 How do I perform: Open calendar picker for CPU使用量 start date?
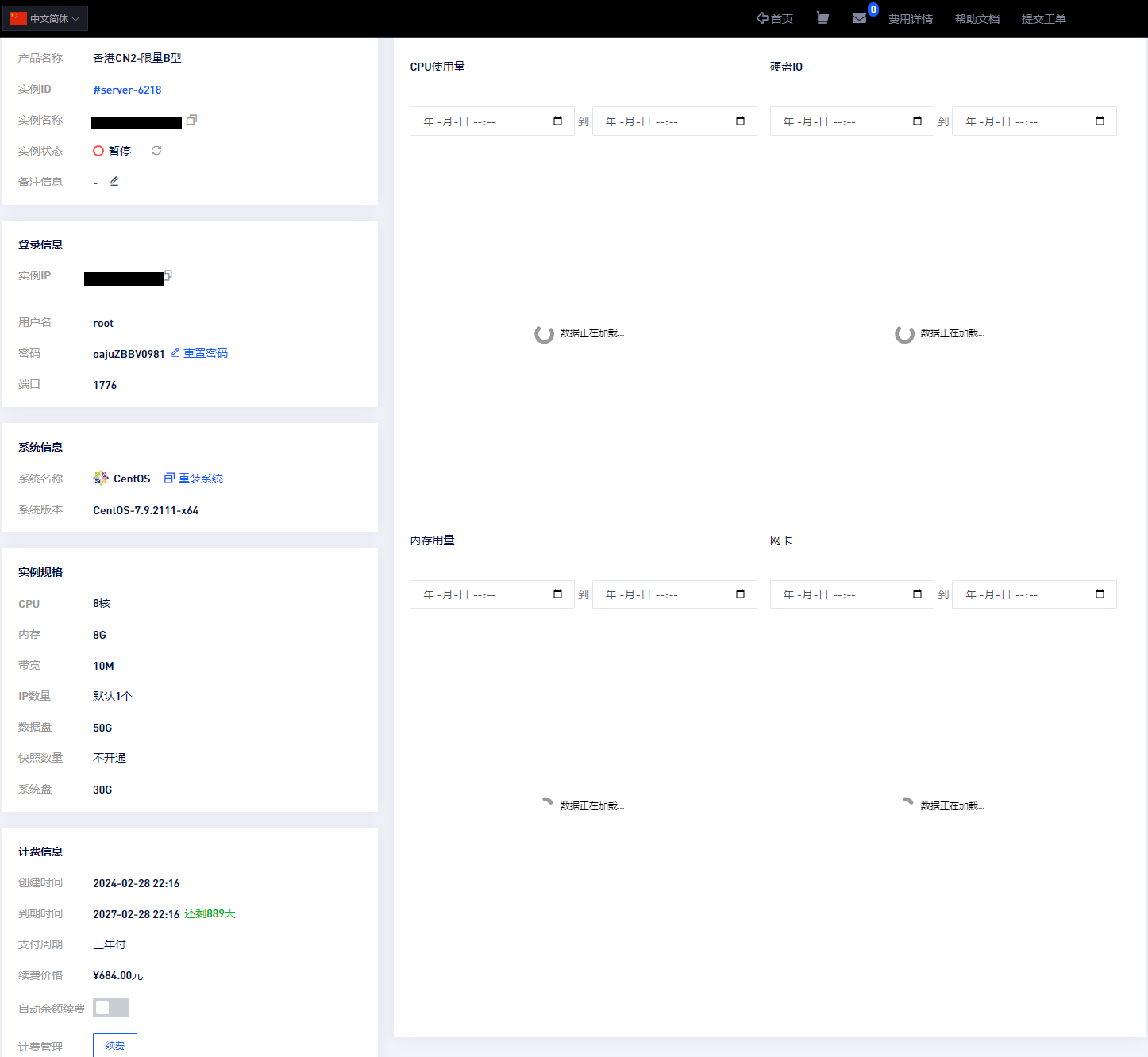[557, 121]
